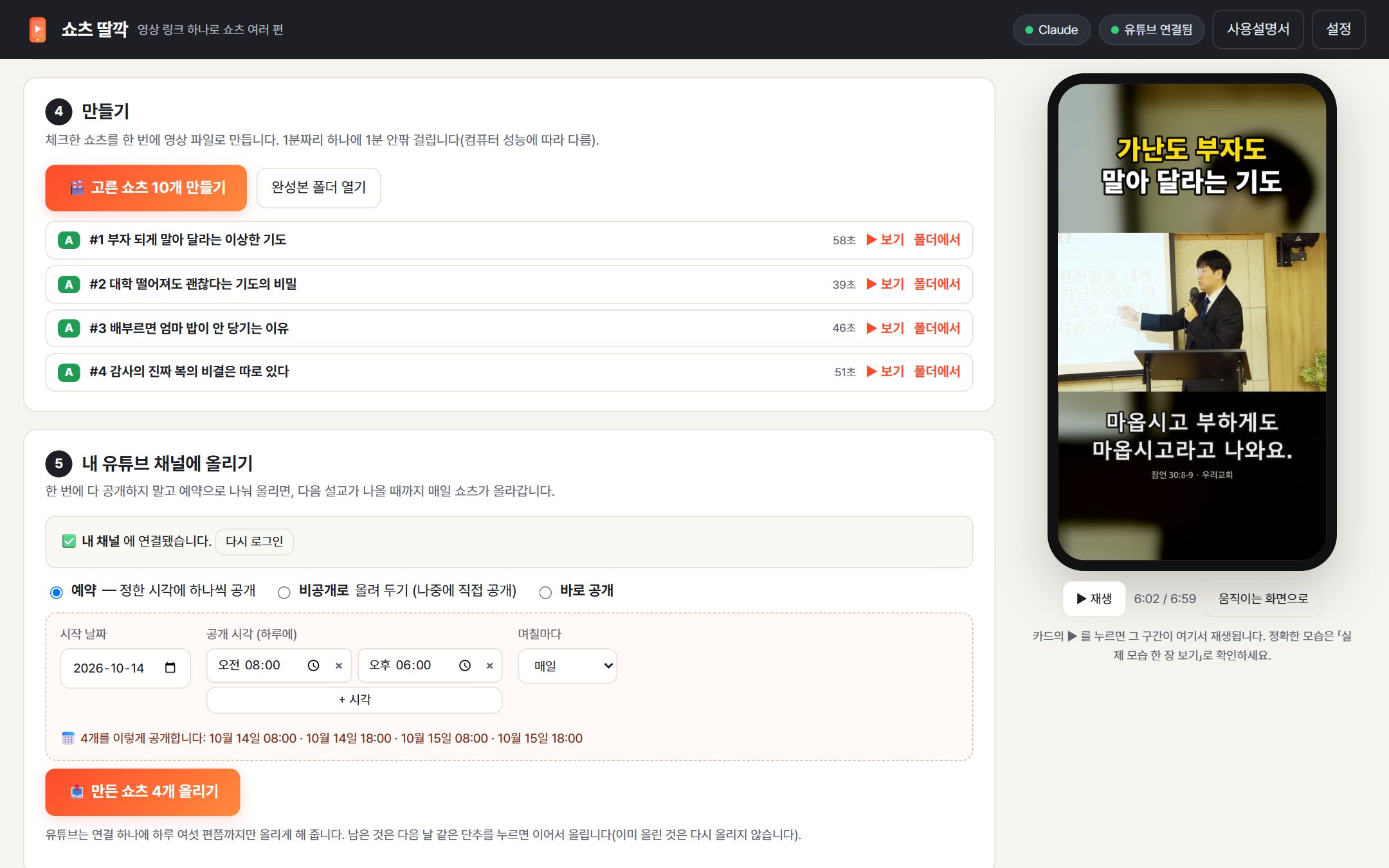Show shorts #3 폴더에서

[x=937, y=329]
